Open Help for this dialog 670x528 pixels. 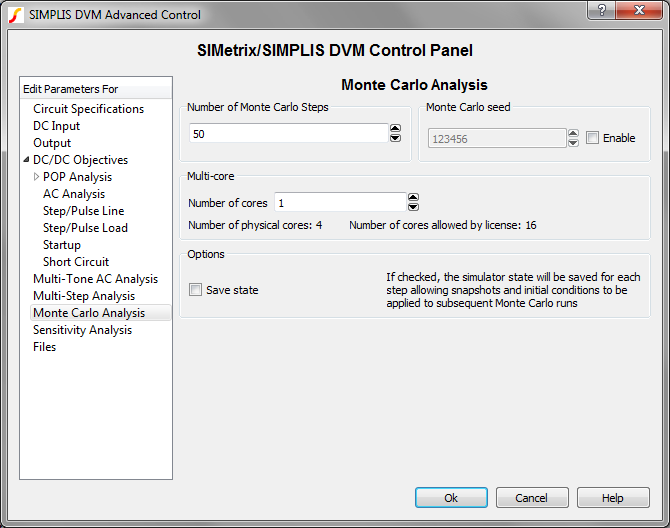[613, 498]
